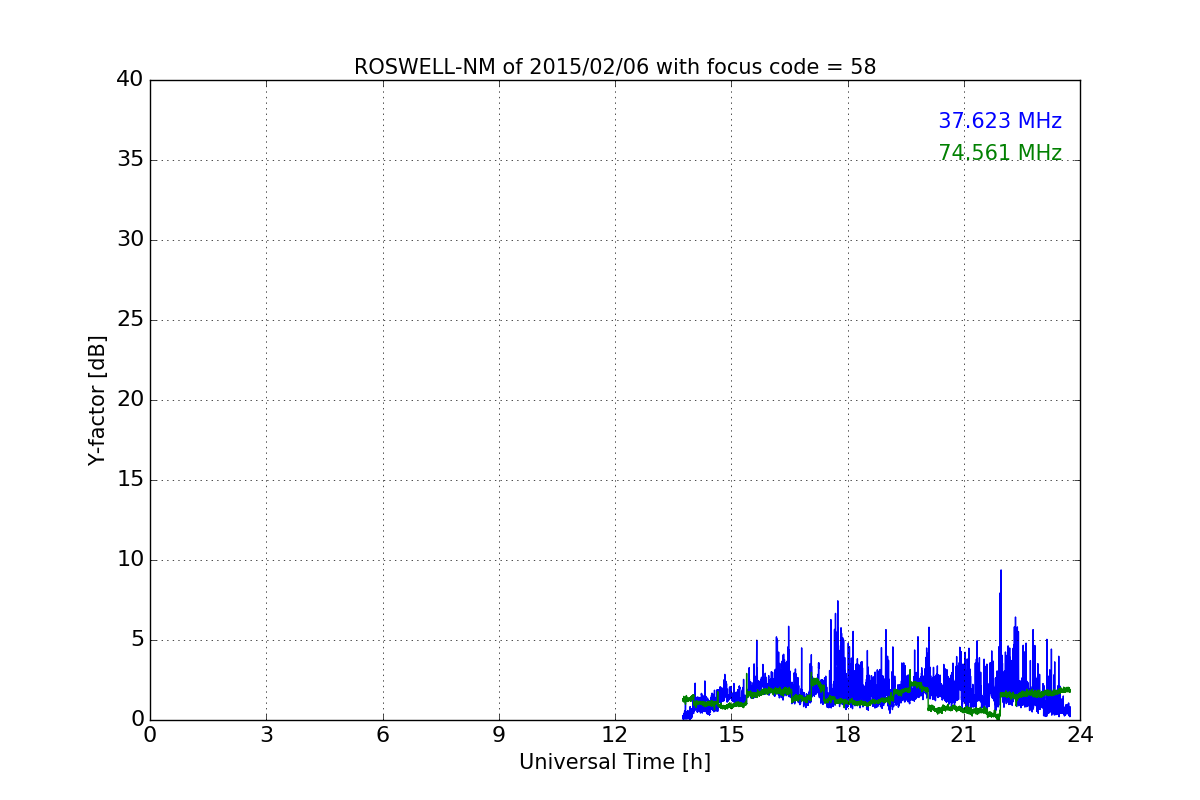Click the y-axis tick label '30'
Viewport: 1200px width, 800px height.
pyautogui.click(x=130, y=240)
